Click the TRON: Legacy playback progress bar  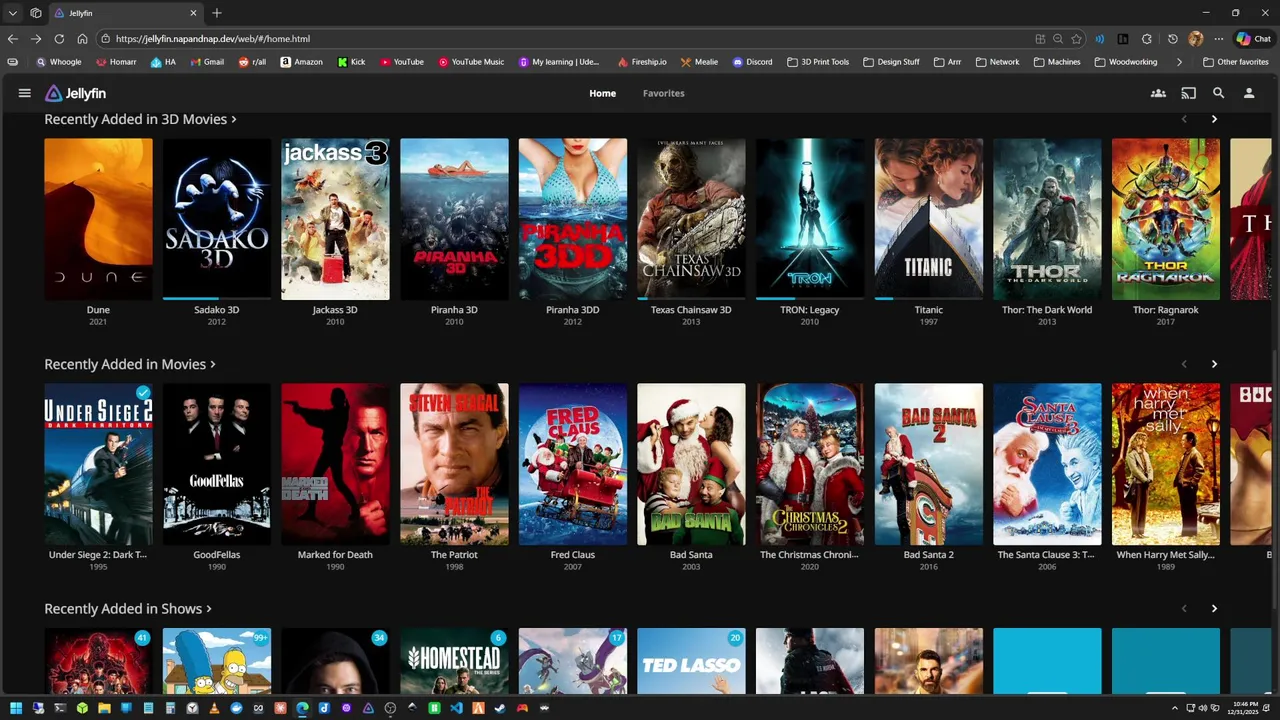[810, 298]
